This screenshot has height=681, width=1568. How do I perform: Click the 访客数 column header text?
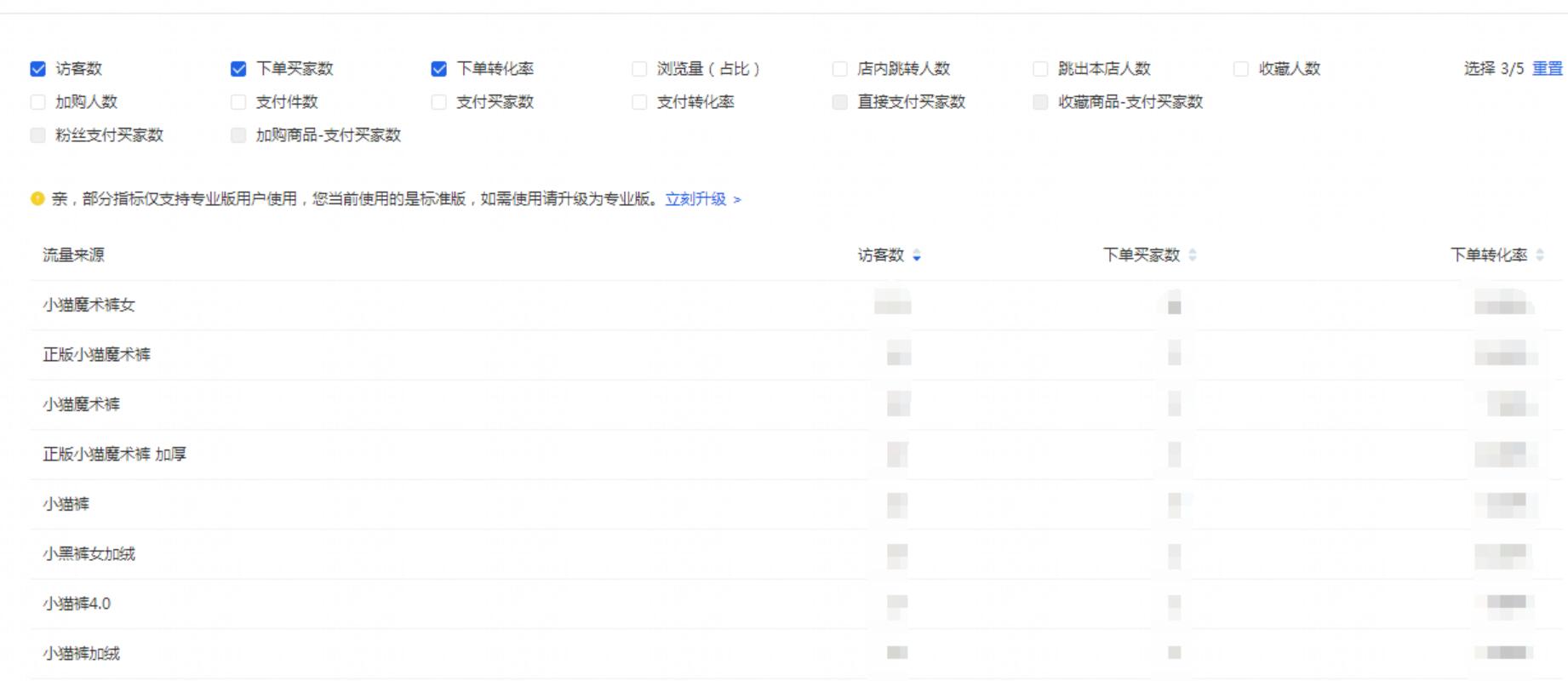[881, 255]
